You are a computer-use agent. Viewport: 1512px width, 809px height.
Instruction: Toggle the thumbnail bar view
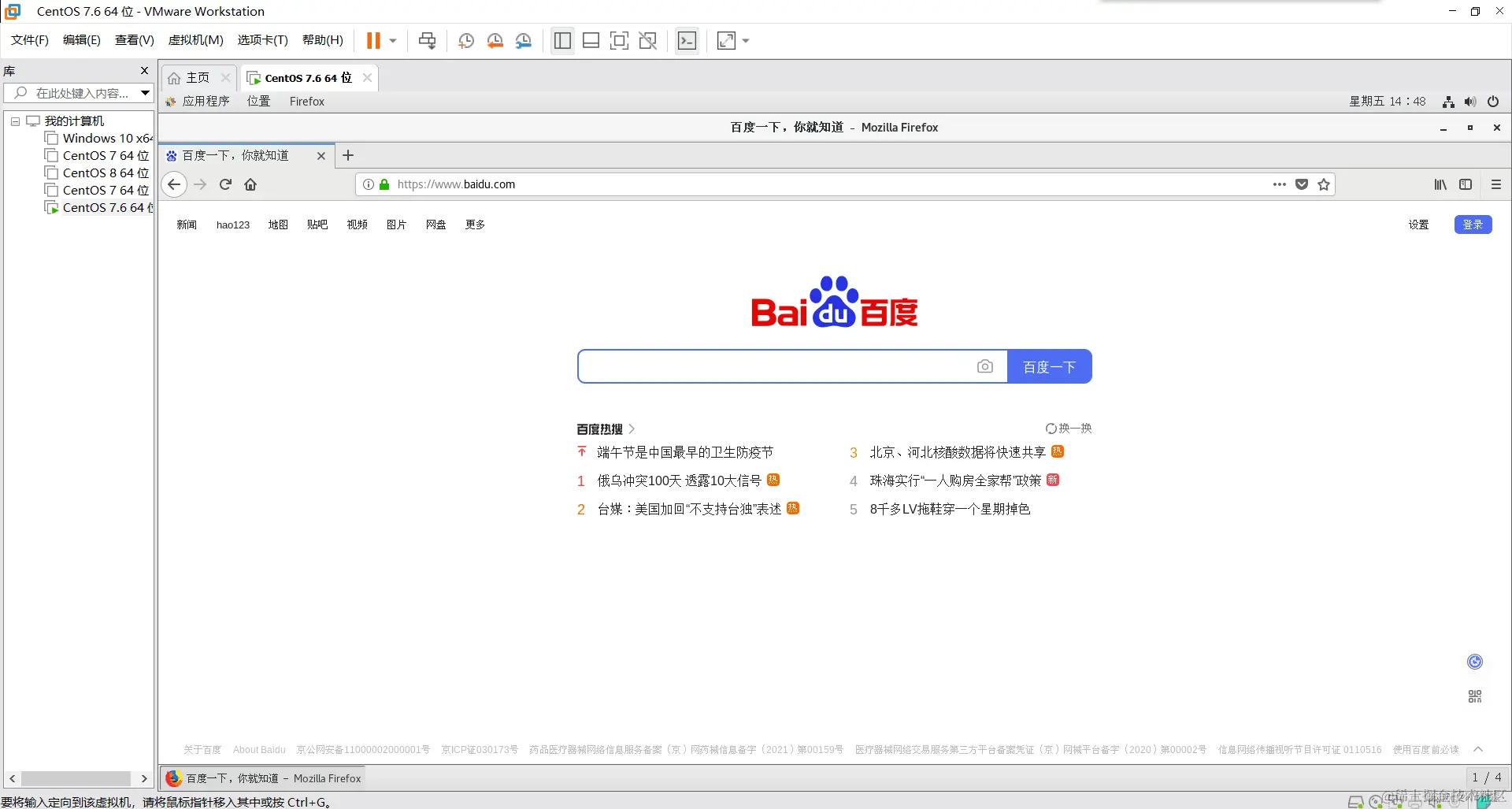coord(591,41)
